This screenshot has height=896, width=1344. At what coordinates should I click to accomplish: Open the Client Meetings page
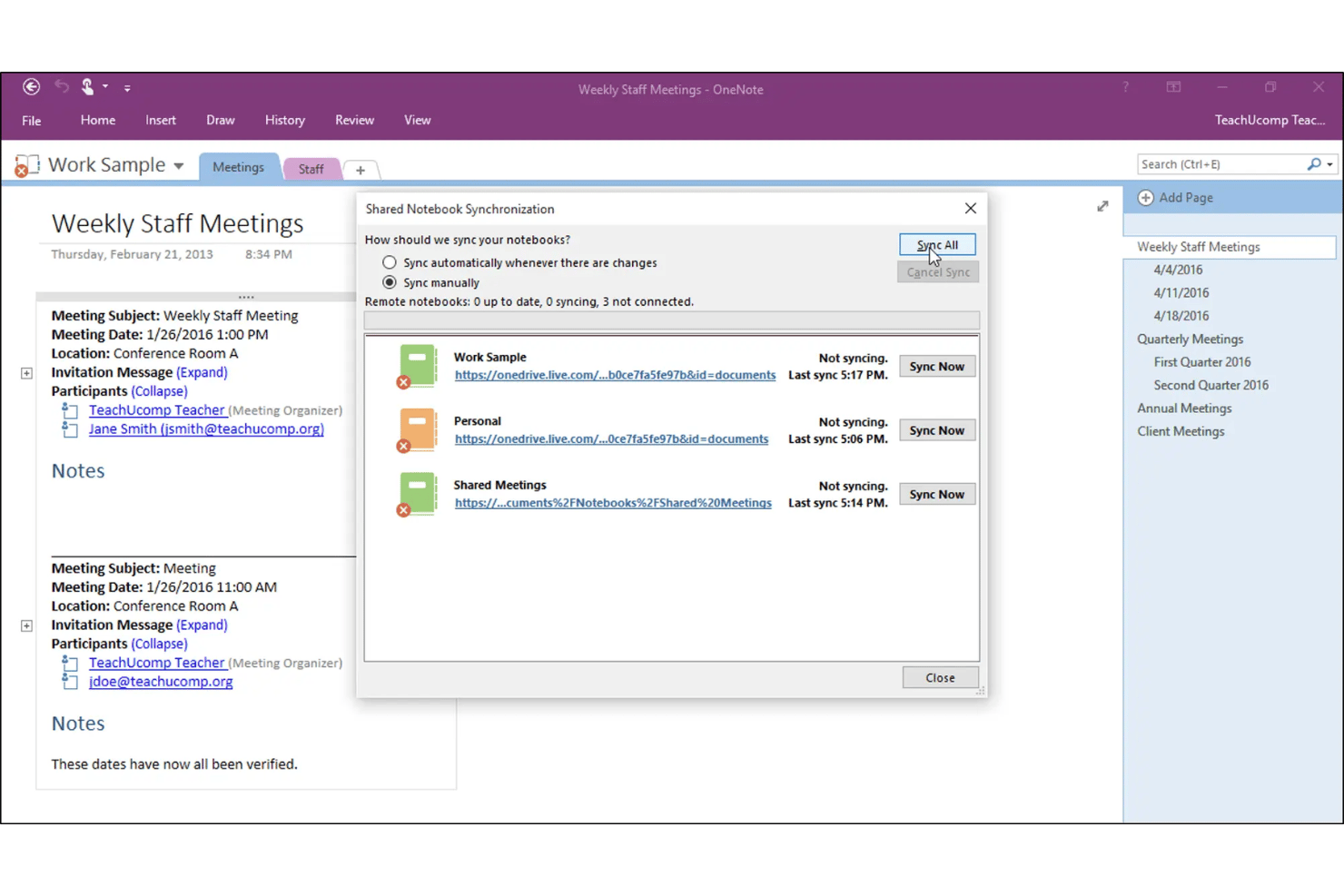point(1181,431)
